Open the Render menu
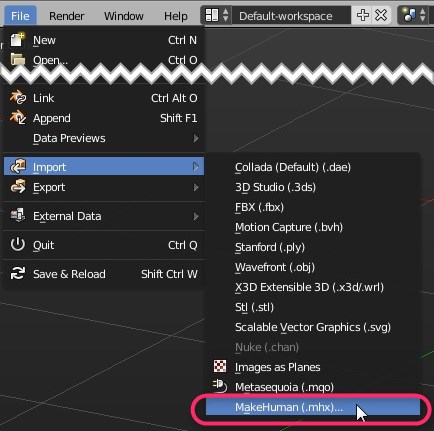Screen dimensions: 434x431 click(66, 16)
